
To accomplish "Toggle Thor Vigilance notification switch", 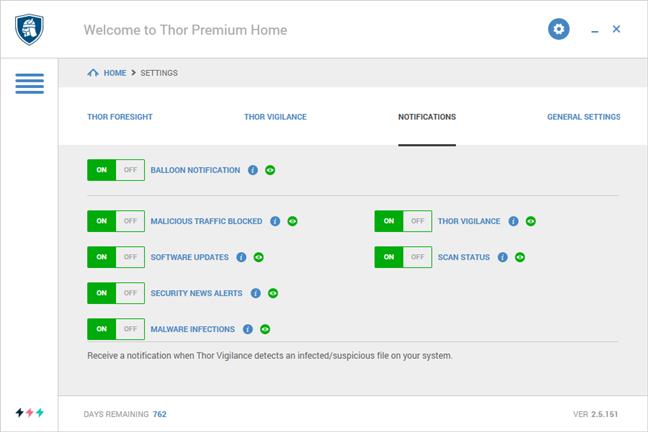I will [x=403, y=221].
